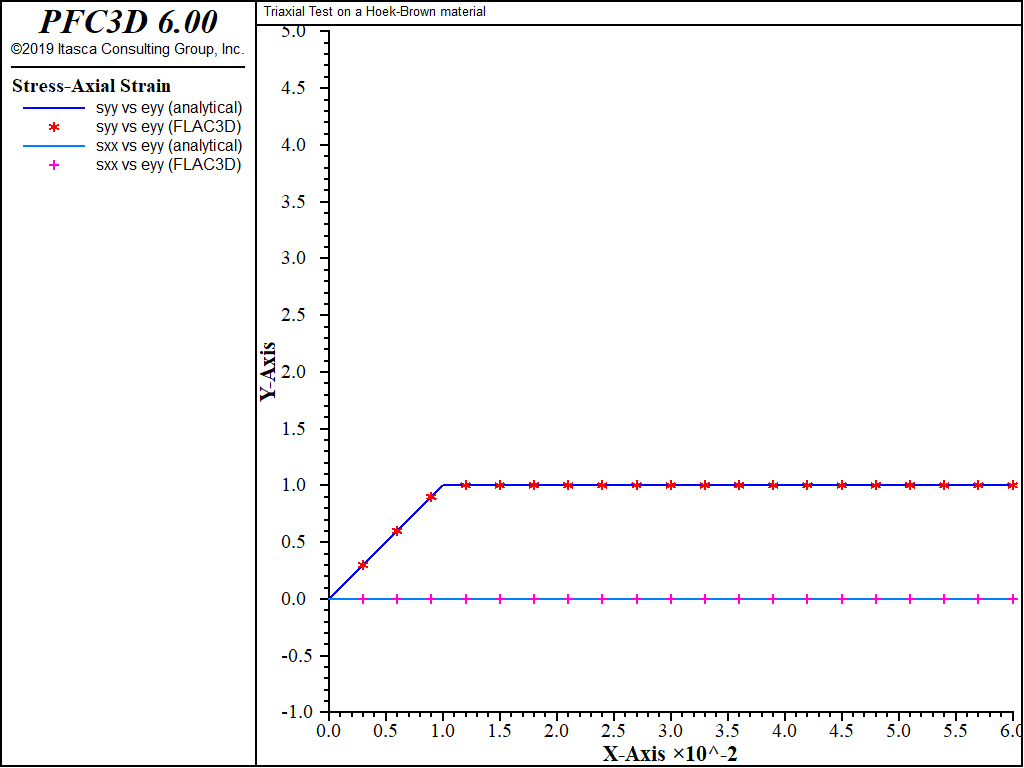Screen dimensions: 1024x768
Task: Click the light blue legend line sample
Action: tap(54, 146)
